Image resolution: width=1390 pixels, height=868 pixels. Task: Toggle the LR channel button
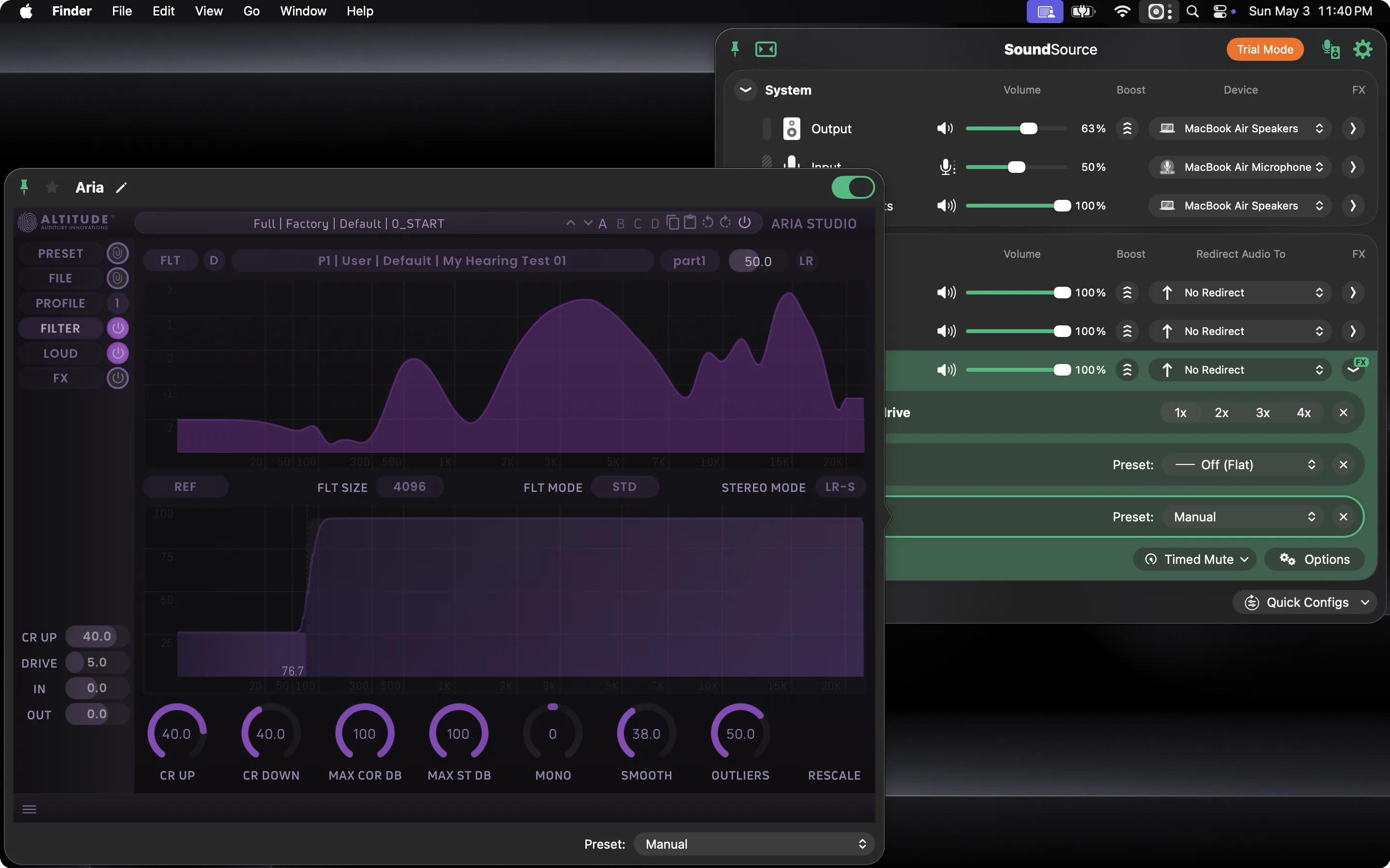pos(806,261)
